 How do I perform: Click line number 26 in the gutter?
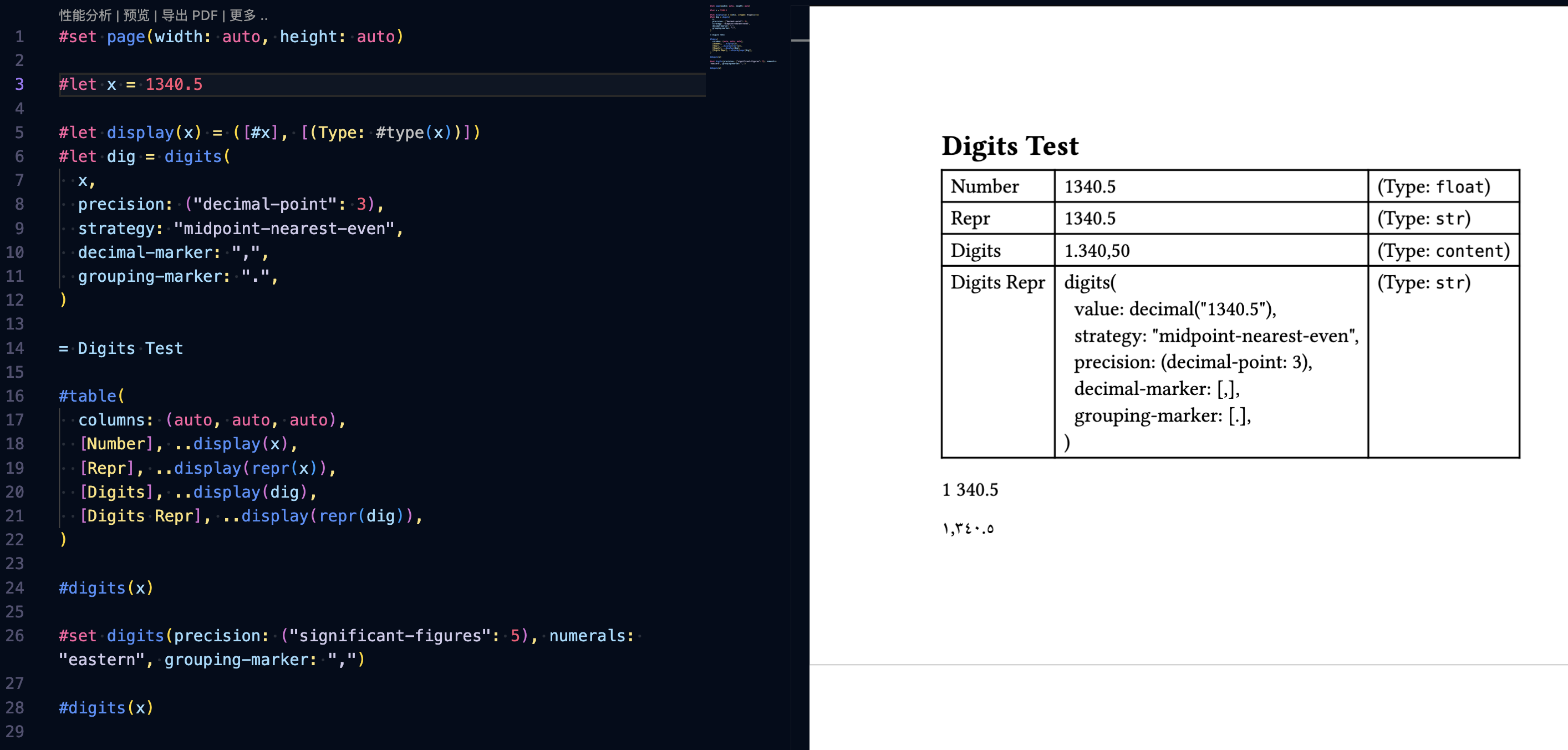point(14,636)
